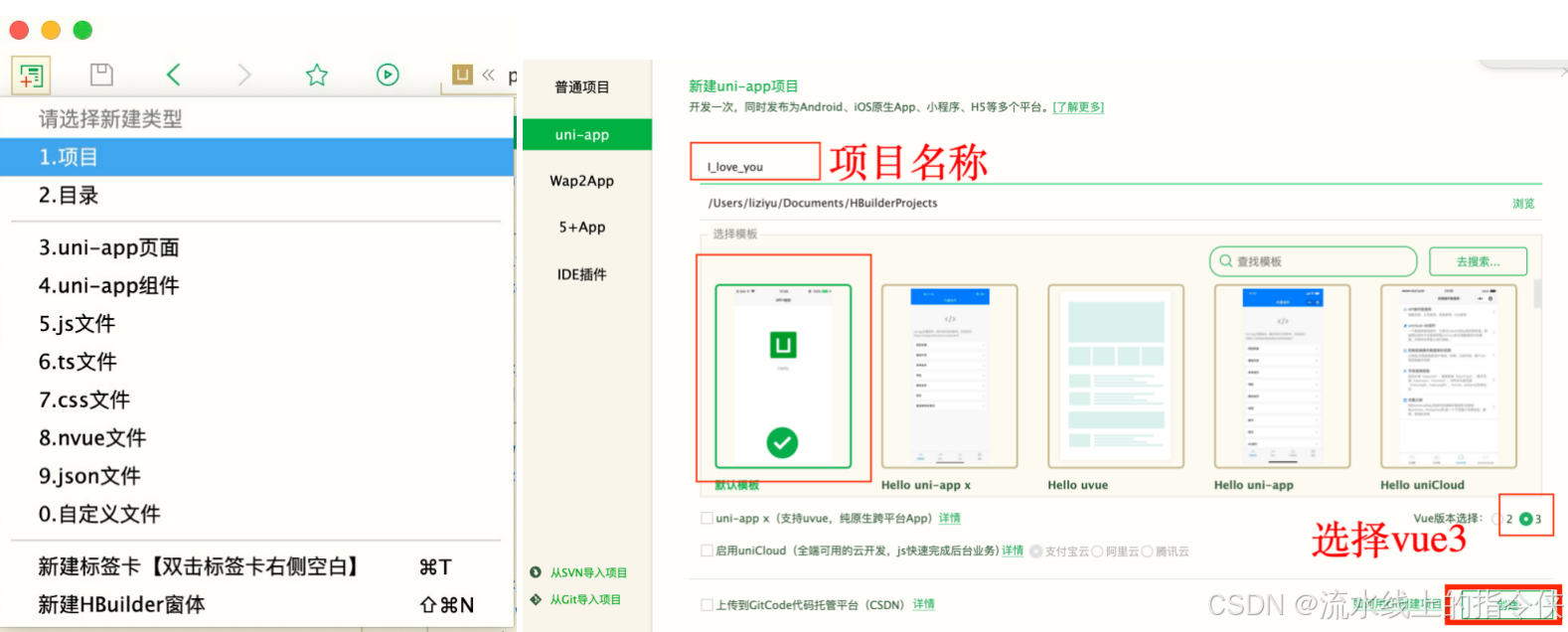Choose 2.目录 from the new menu
The height and width of the screenshot is (632, 1568).
(257, 196)
